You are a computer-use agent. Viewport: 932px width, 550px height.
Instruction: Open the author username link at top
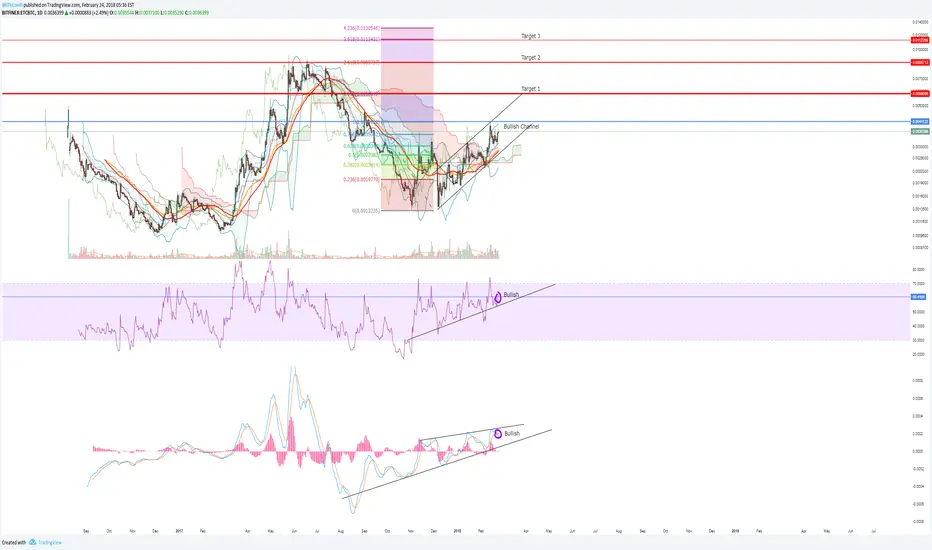click(x=12, y=4)
